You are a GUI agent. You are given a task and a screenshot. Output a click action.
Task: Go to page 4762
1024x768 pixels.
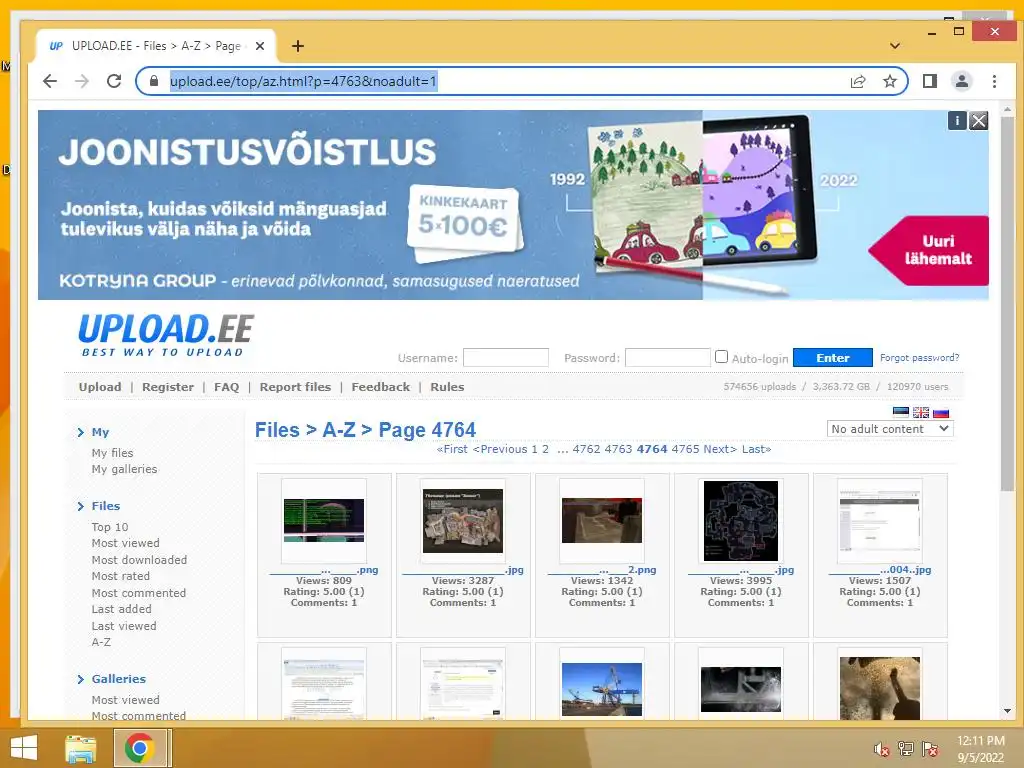(x=586, y=449)
